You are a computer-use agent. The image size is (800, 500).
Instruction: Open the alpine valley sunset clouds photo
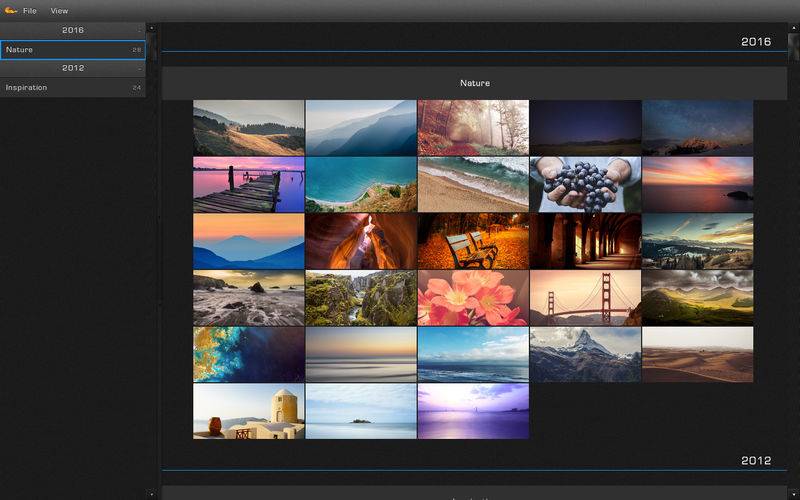pyautogui.click(x=697, y=241)
